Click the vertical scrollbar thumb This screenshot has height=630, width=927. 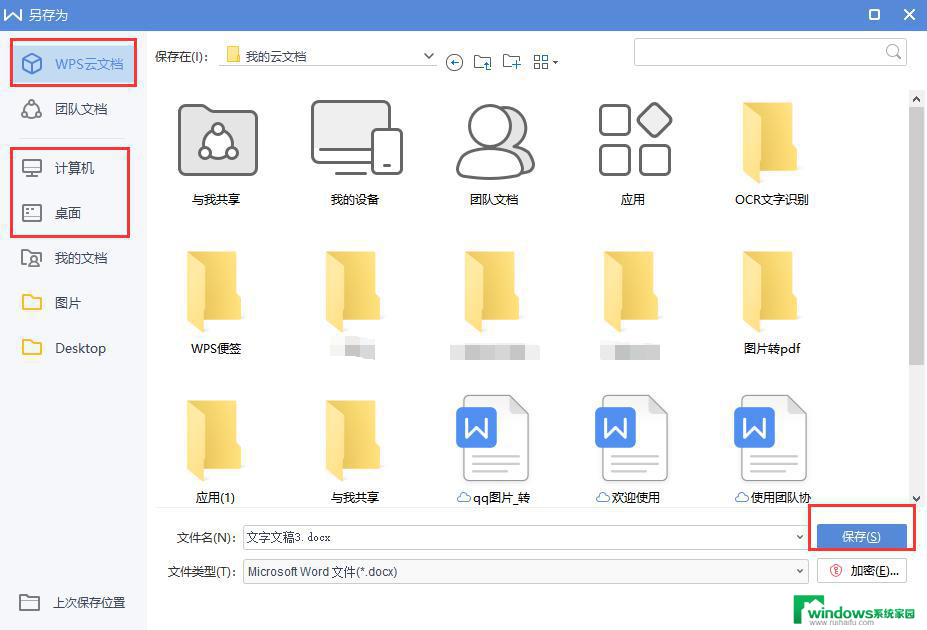[916, 235]
